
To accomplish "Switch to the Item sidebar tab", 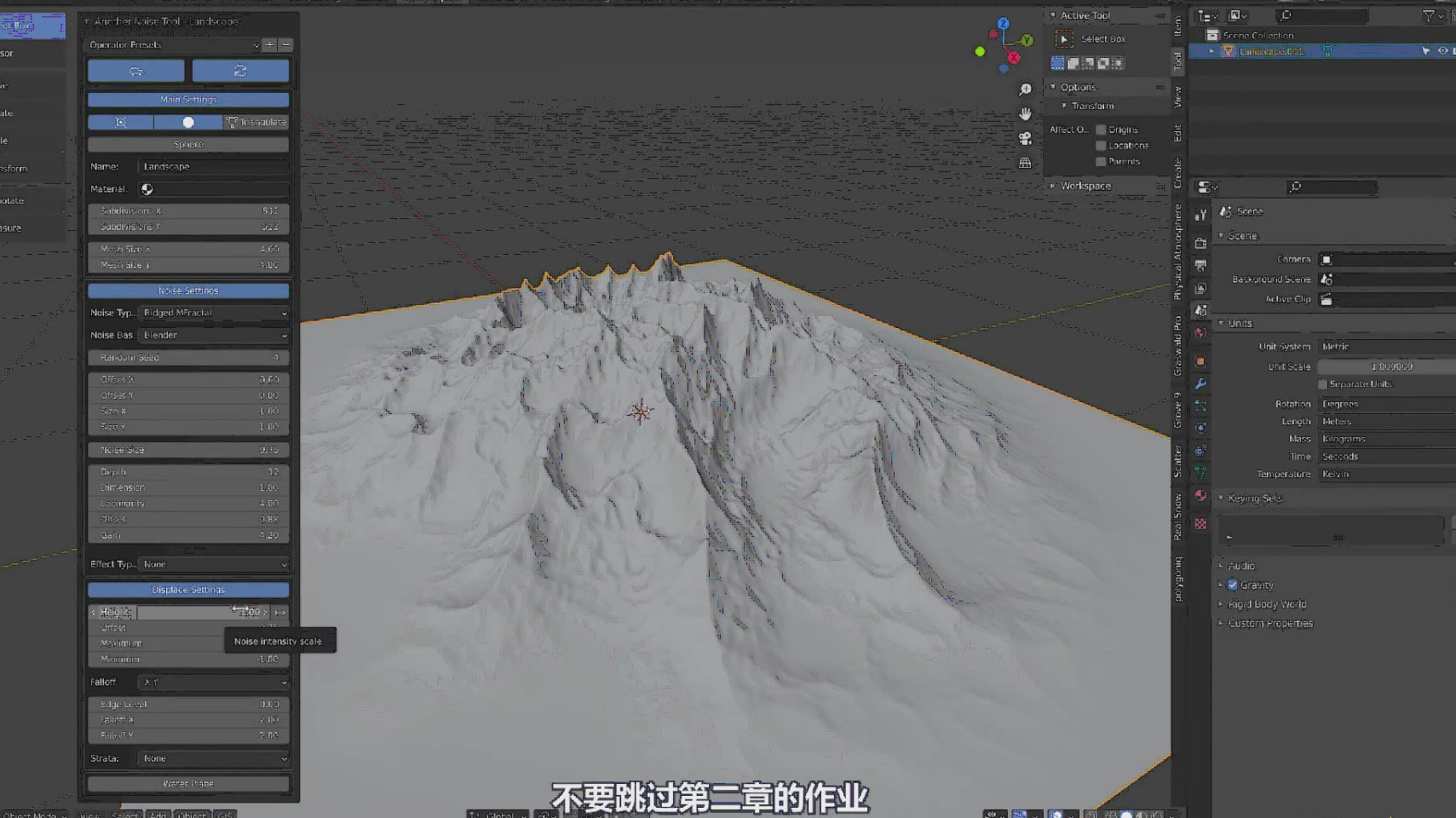I will [1178, 26].
